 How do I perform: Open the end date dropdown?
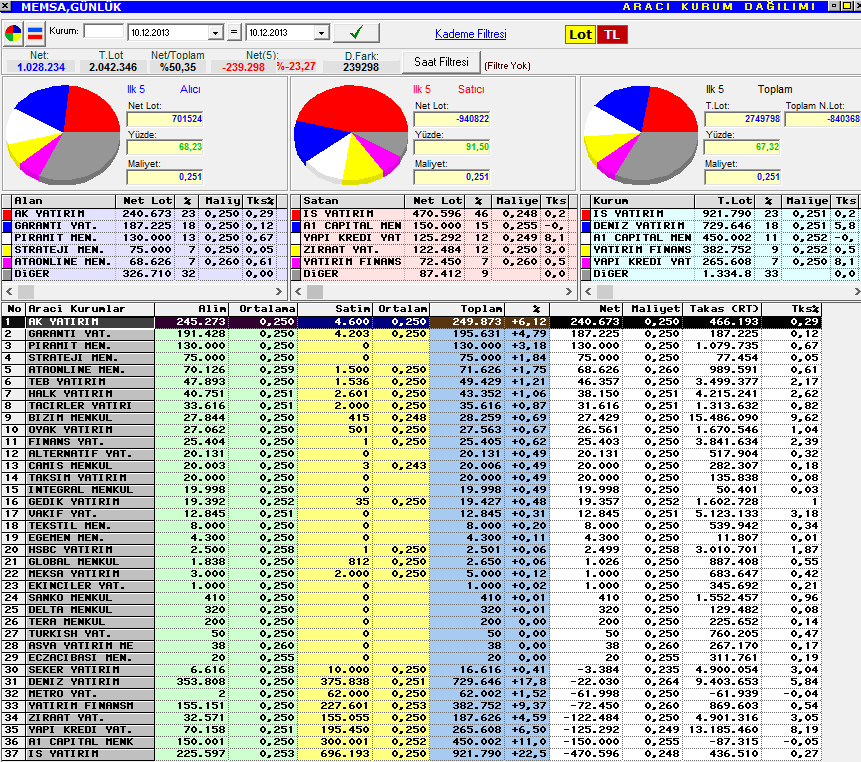pos(322,33)
